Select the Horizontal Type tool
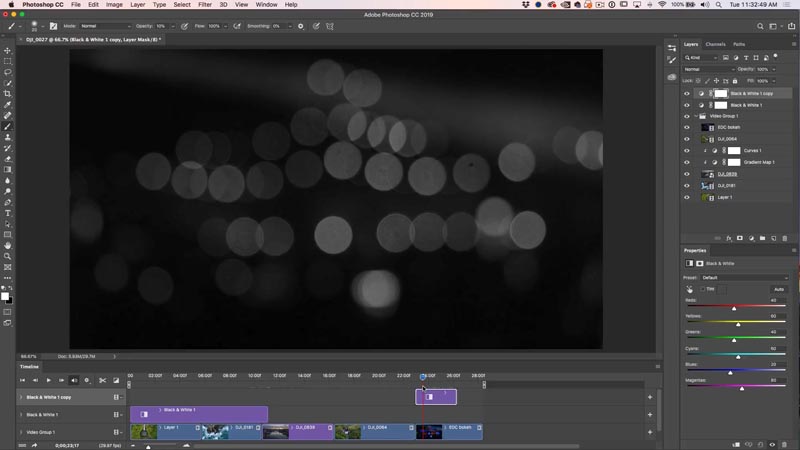 click(x=8, y=213)
